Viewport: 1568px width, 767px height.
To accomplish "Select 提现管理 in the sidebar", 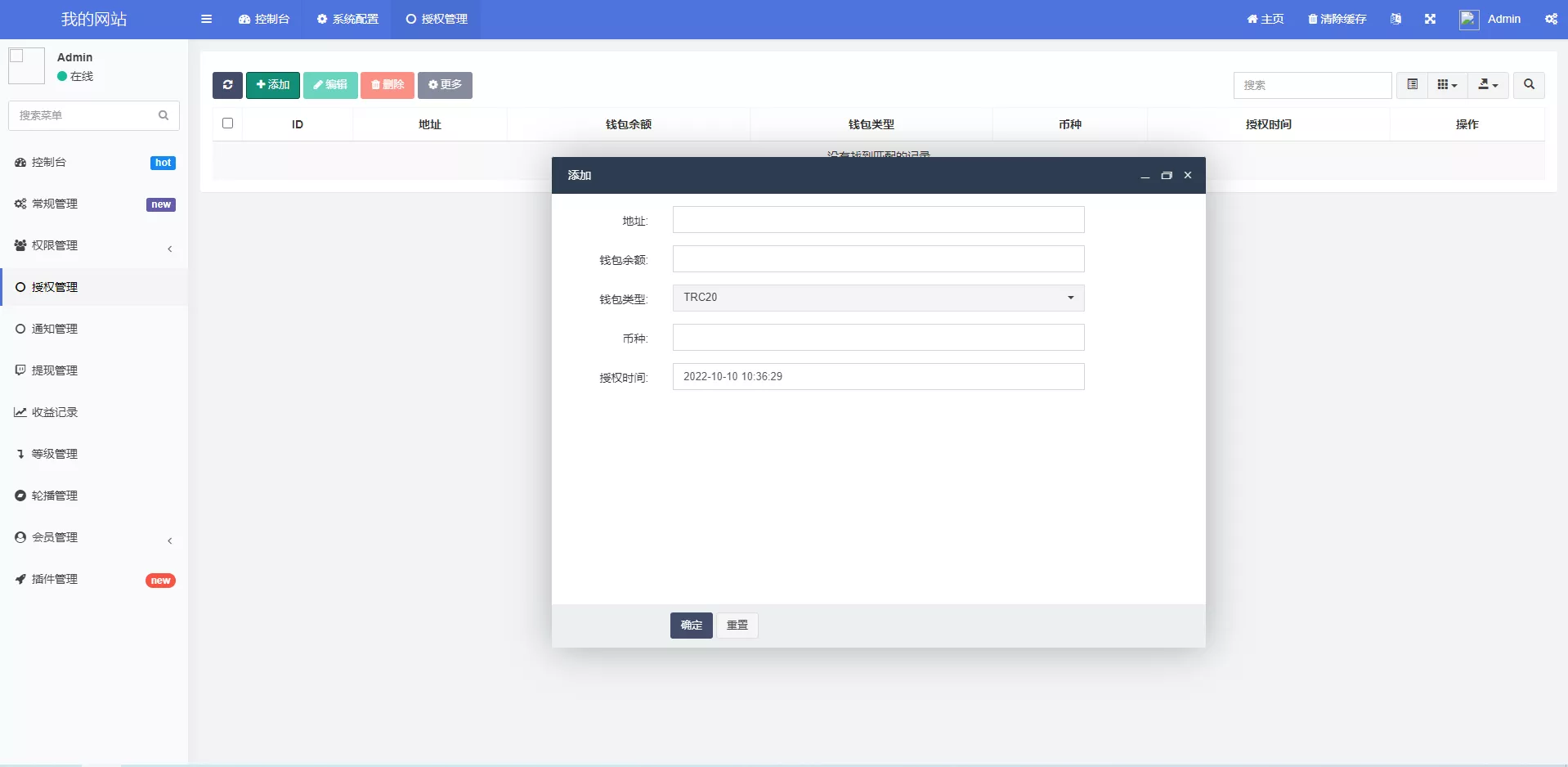I will coord(55,370).
